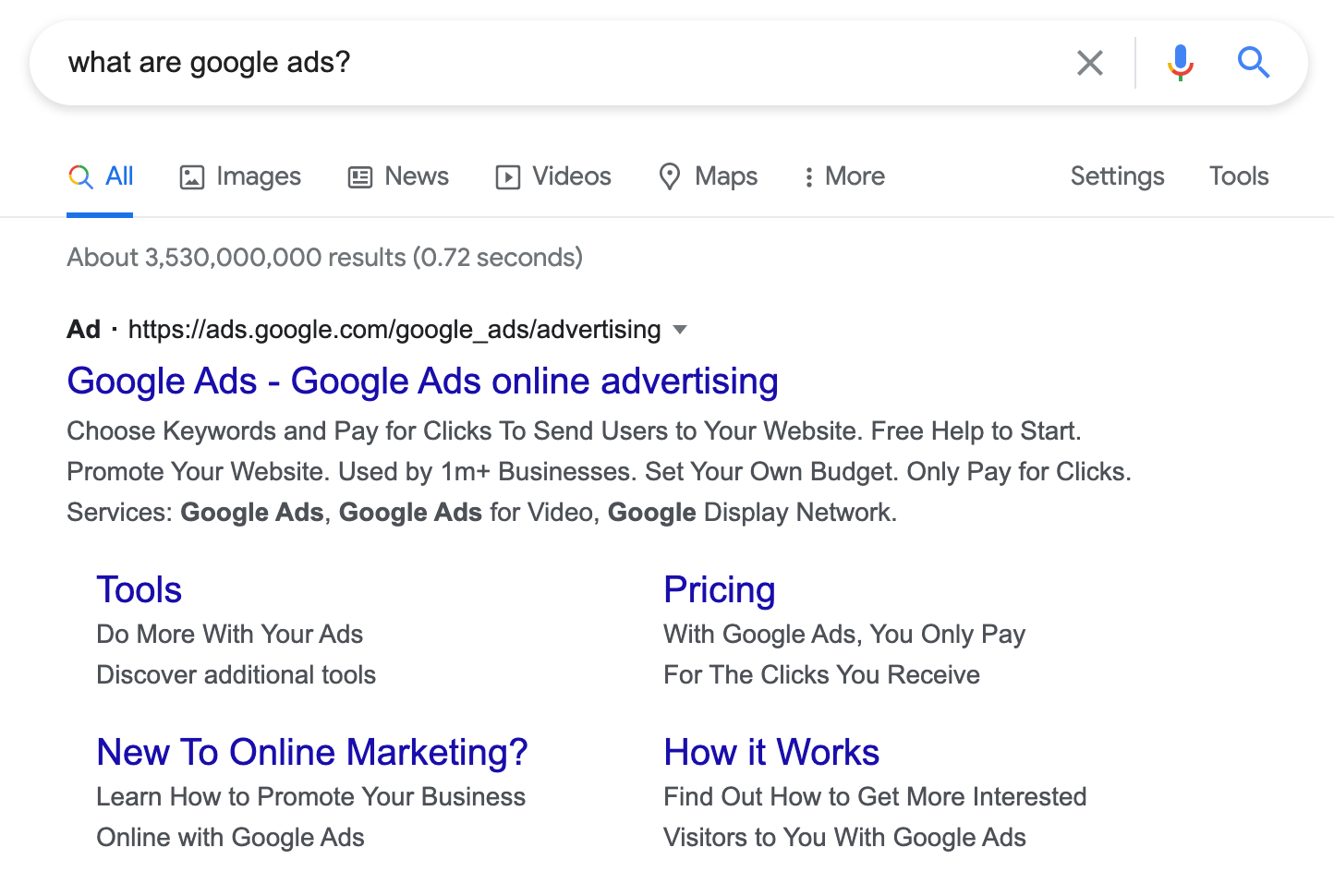Image resolution: width=1334 pixels, height=896 pixels.
Task: Open the "New To Online Marketing?" sitelink
Action: (x=311, y=752)
